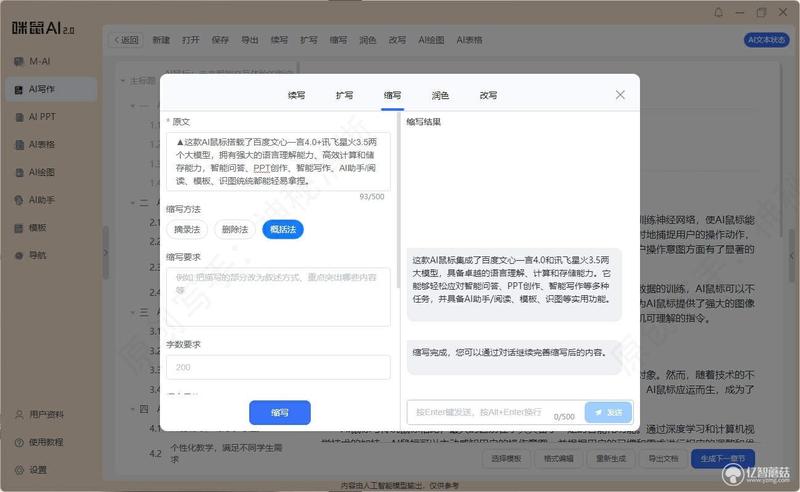Click 新建 in the toolbar
This screenshot has height=492, width=800.
point(161,40)
